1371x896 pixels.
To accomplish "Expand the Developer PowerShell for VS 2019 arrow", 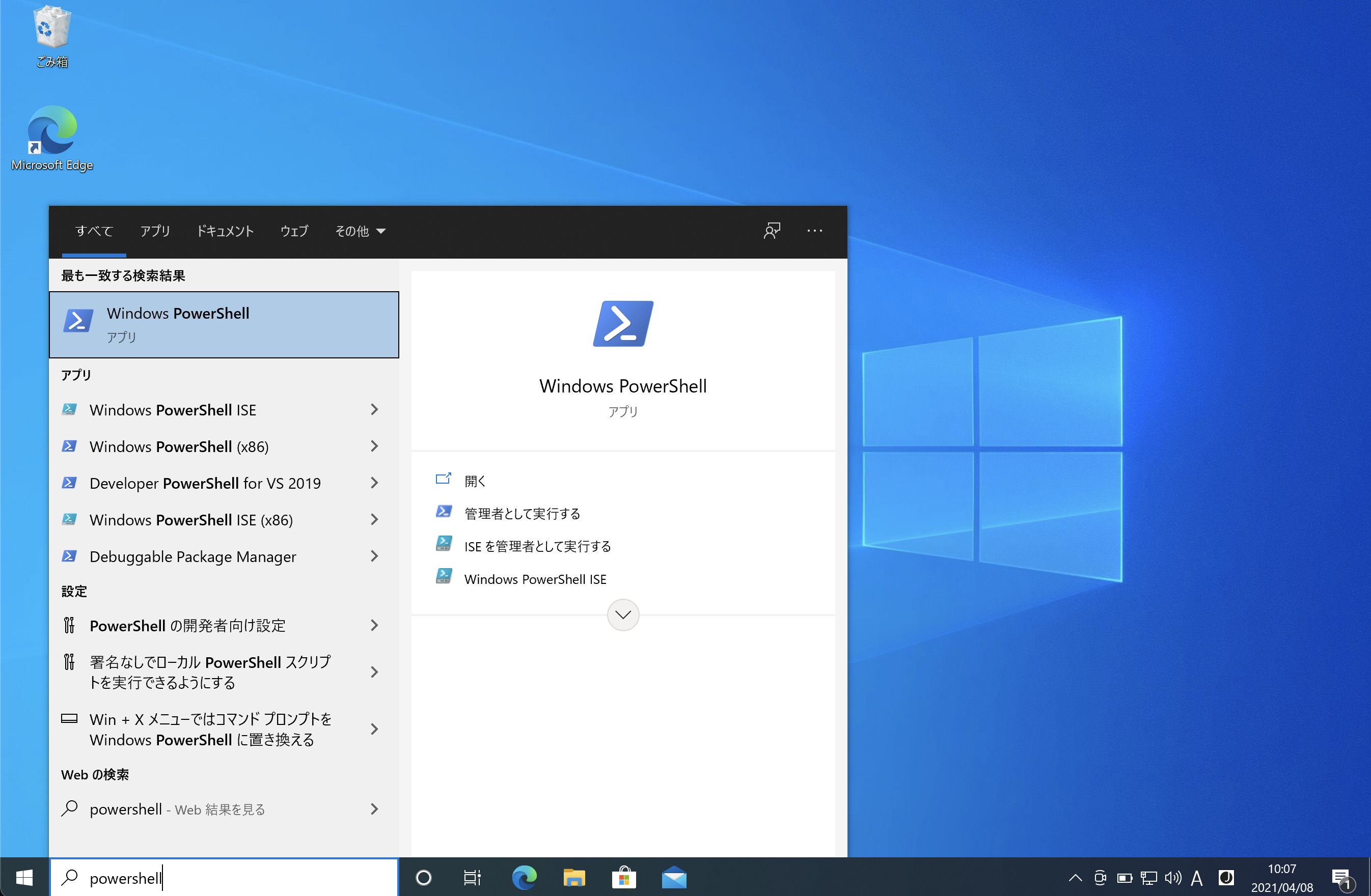I will point(374,483).
